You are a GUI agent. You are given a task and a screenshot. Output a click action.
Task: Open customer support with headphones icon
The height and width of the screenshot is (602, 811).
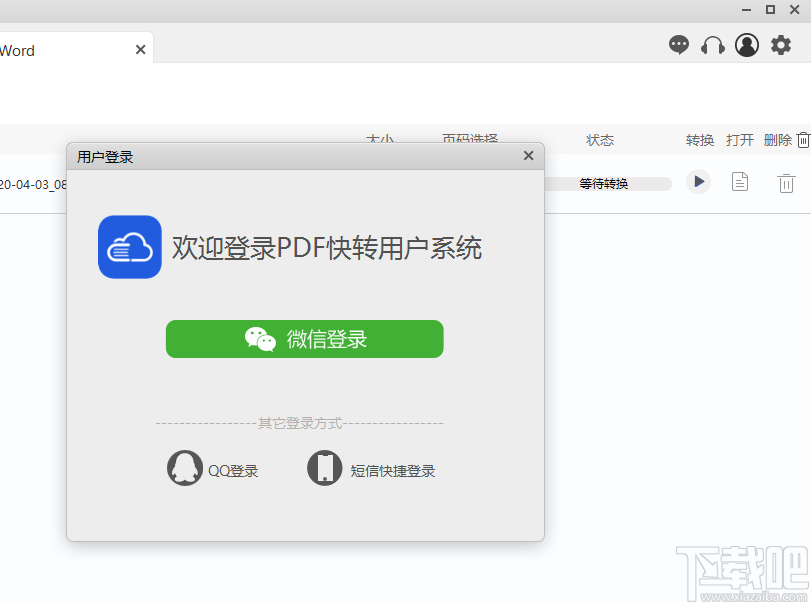(712, 45)
